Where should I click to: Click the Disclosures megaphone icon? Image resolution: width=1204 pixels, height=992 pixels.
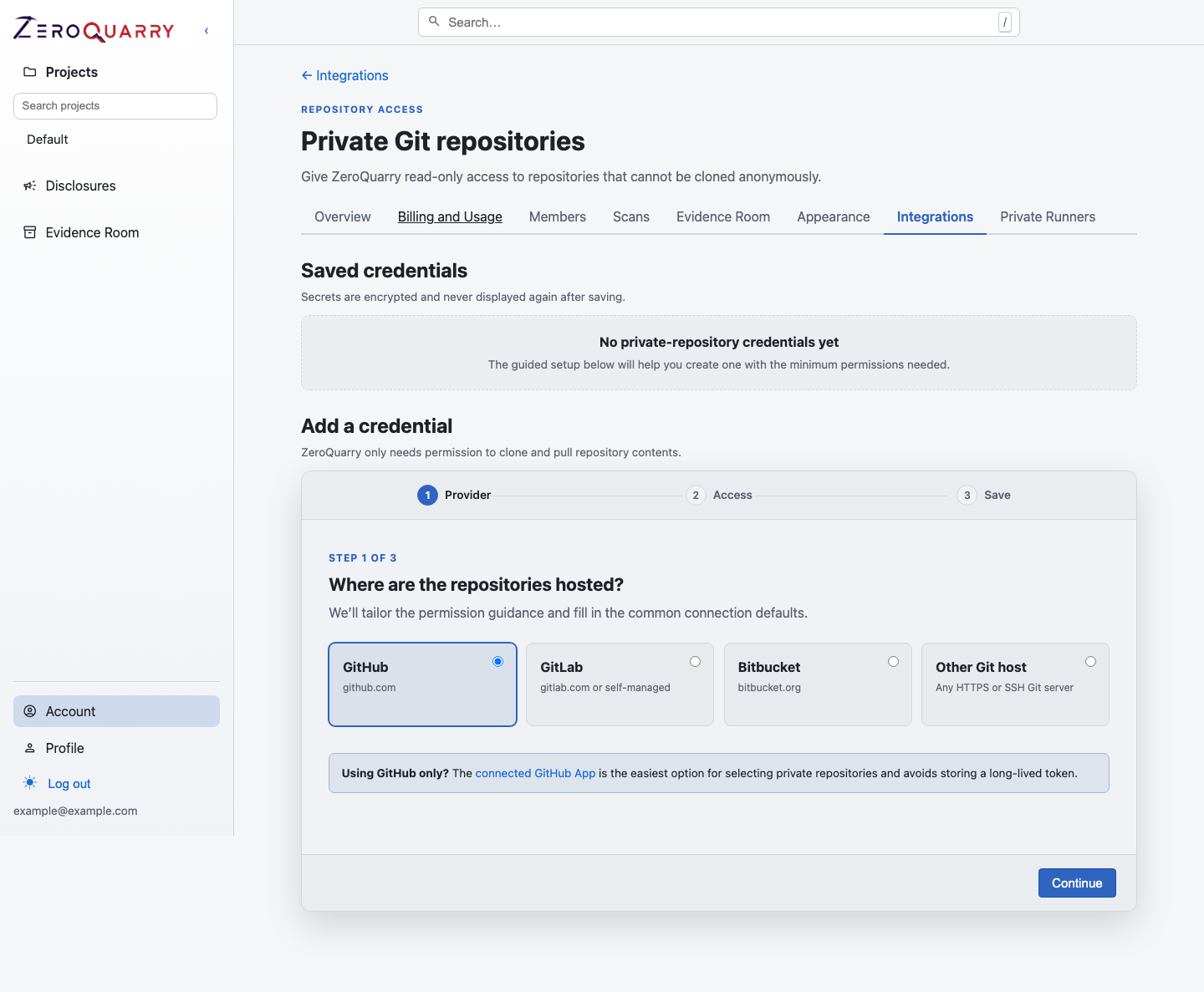pos(30,186)
